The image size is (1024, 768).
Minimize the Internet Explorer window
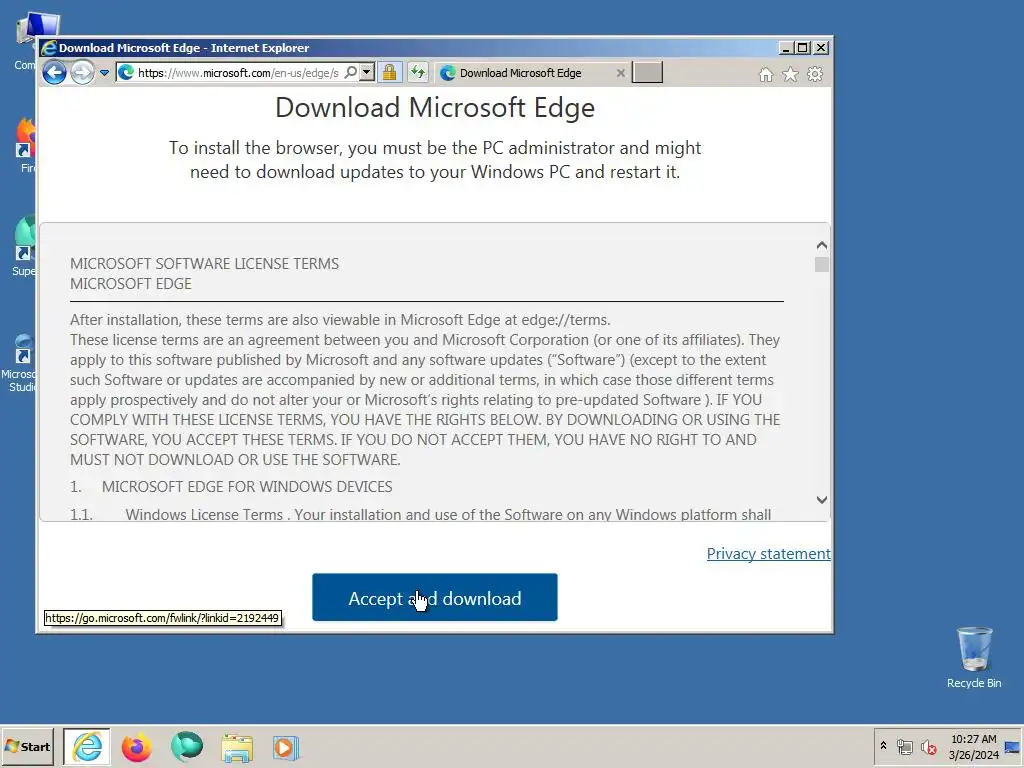[787, 48]
